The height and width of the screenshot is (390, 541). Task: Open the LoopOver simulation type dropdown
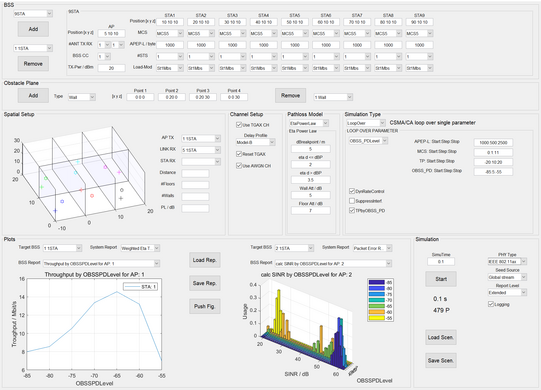pos(366,123)
